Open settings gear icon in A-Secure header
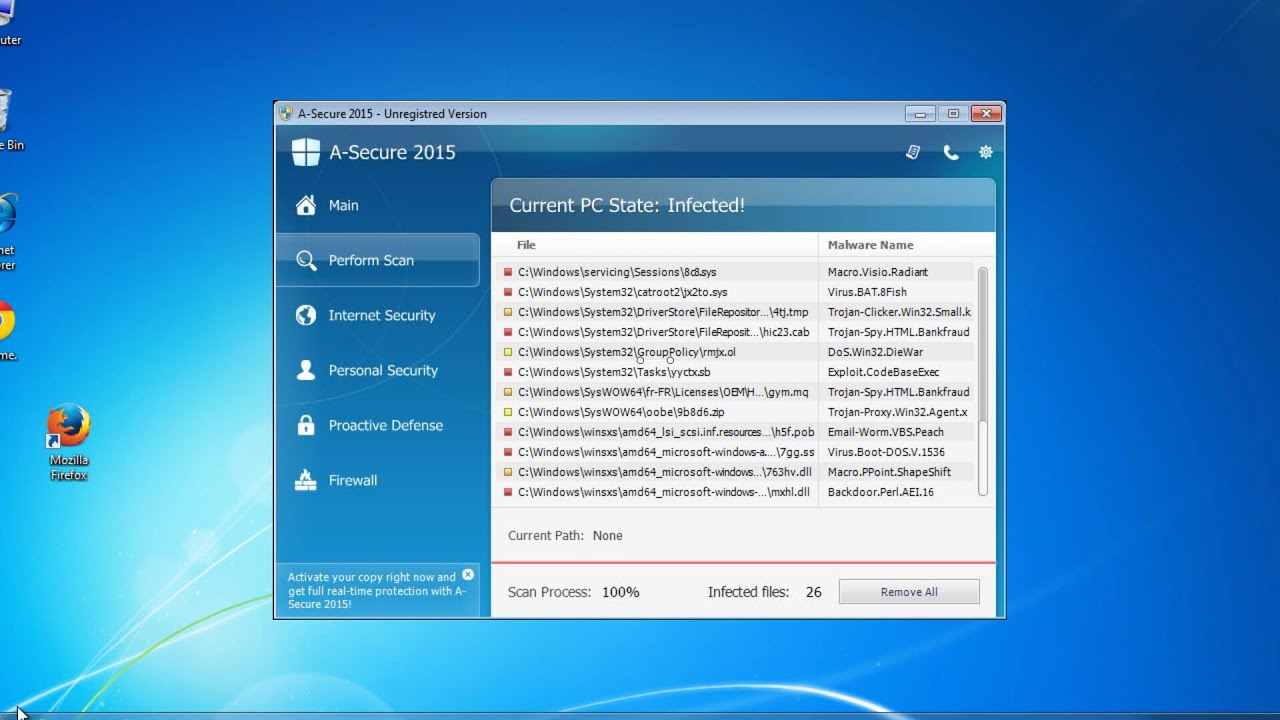This screenshot has height=720, width=1280. coord(986,152)
